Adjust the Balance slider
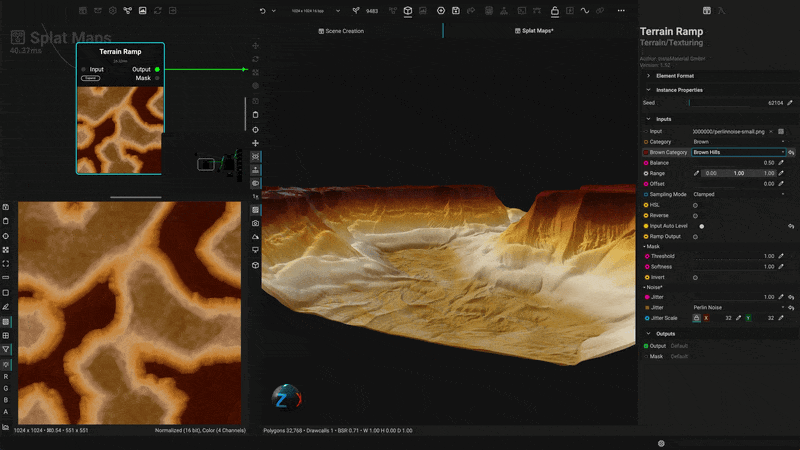 click(x=734, y=163)
